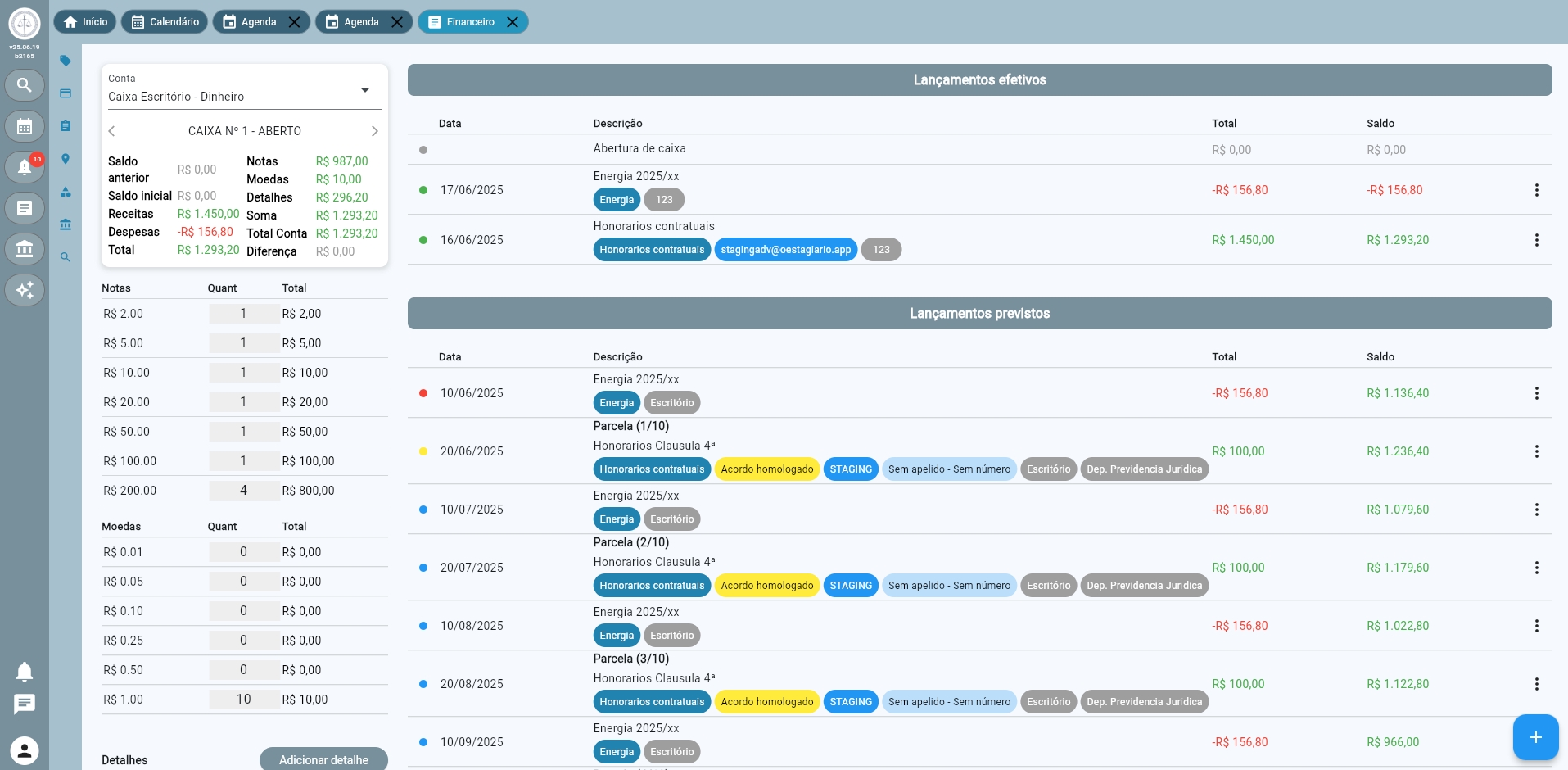Close the Financeiro tab
This screenshot has height=770, width=1568.
click(x=513, y=22)
